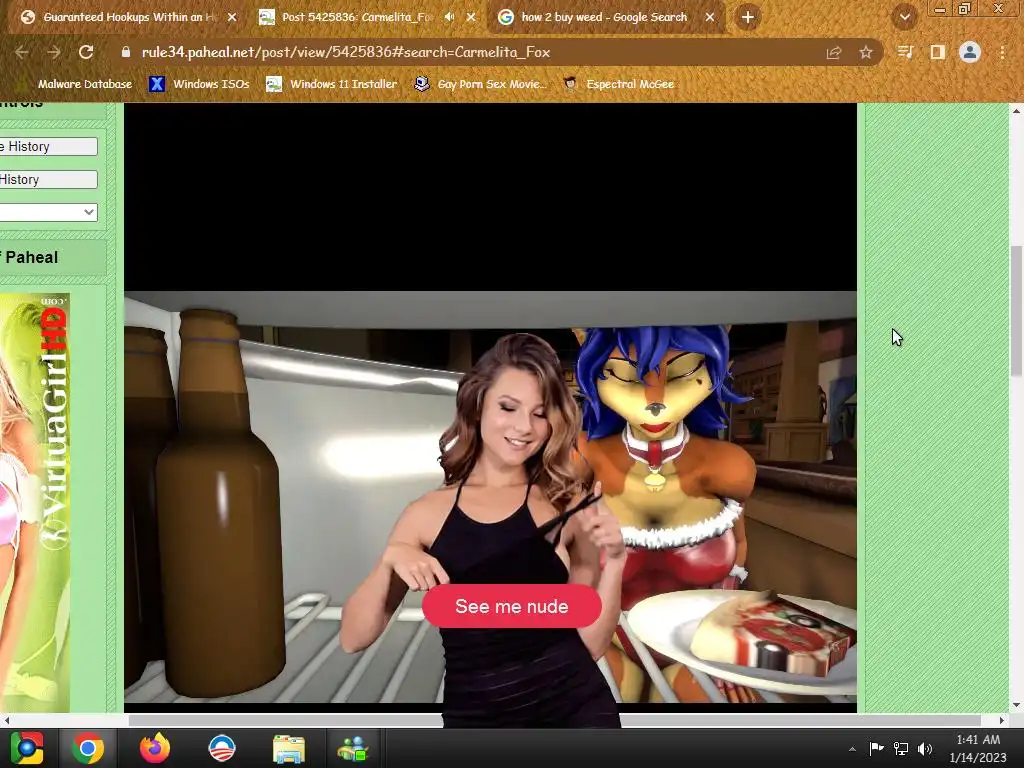The image size is (1024, 768).
Task: Click the red See me nude button
Action: 511,606
